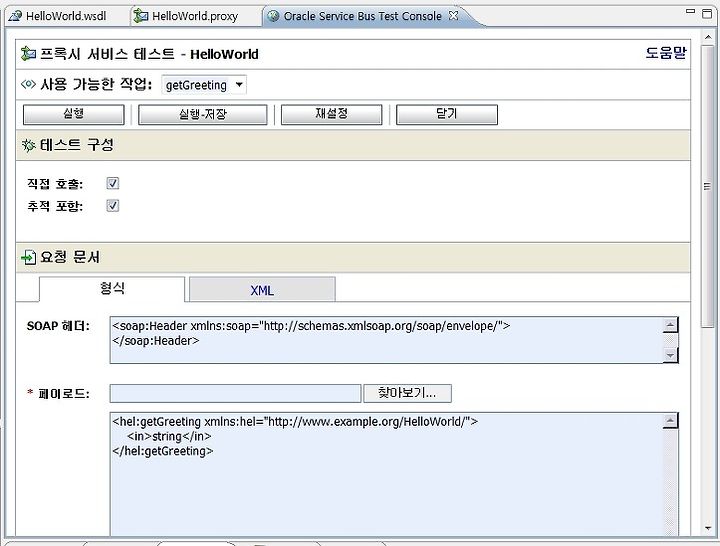Click the payload text area scroll up arrow
The height and width of the screenshot is (546, 720).
670,420
